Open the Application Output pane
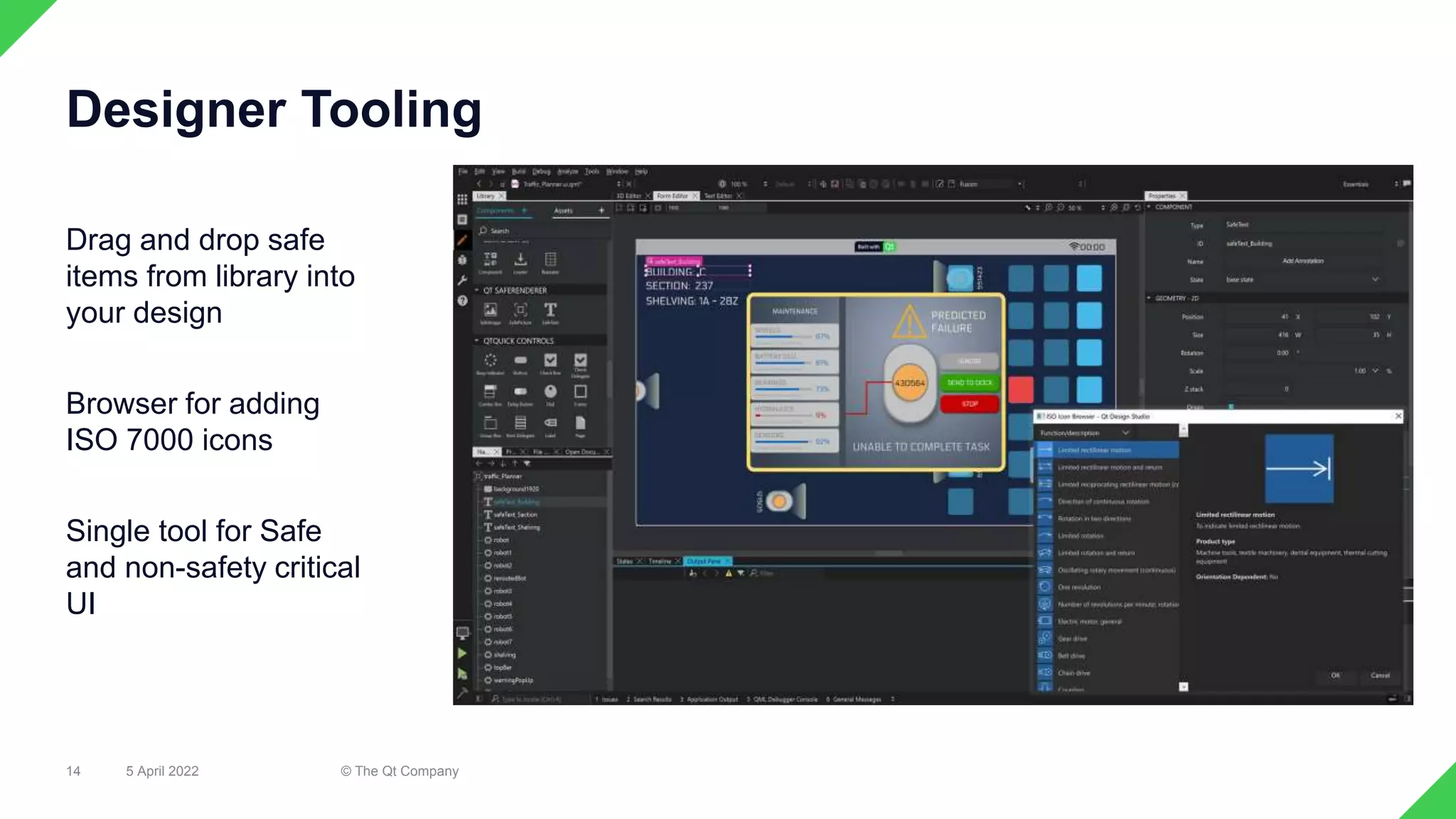This screenshot has width=1456, height=819. [x=709, y=700]
